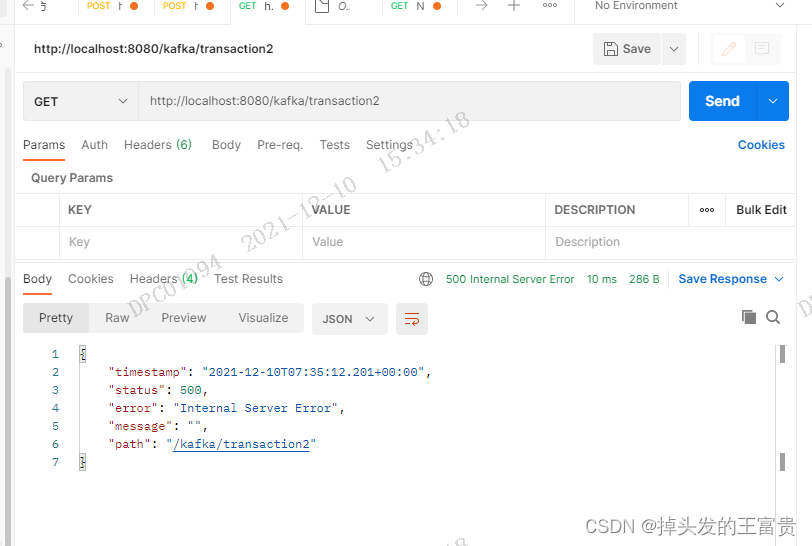
Task: Switch to the second POST request tab
Action: (188, 6)
